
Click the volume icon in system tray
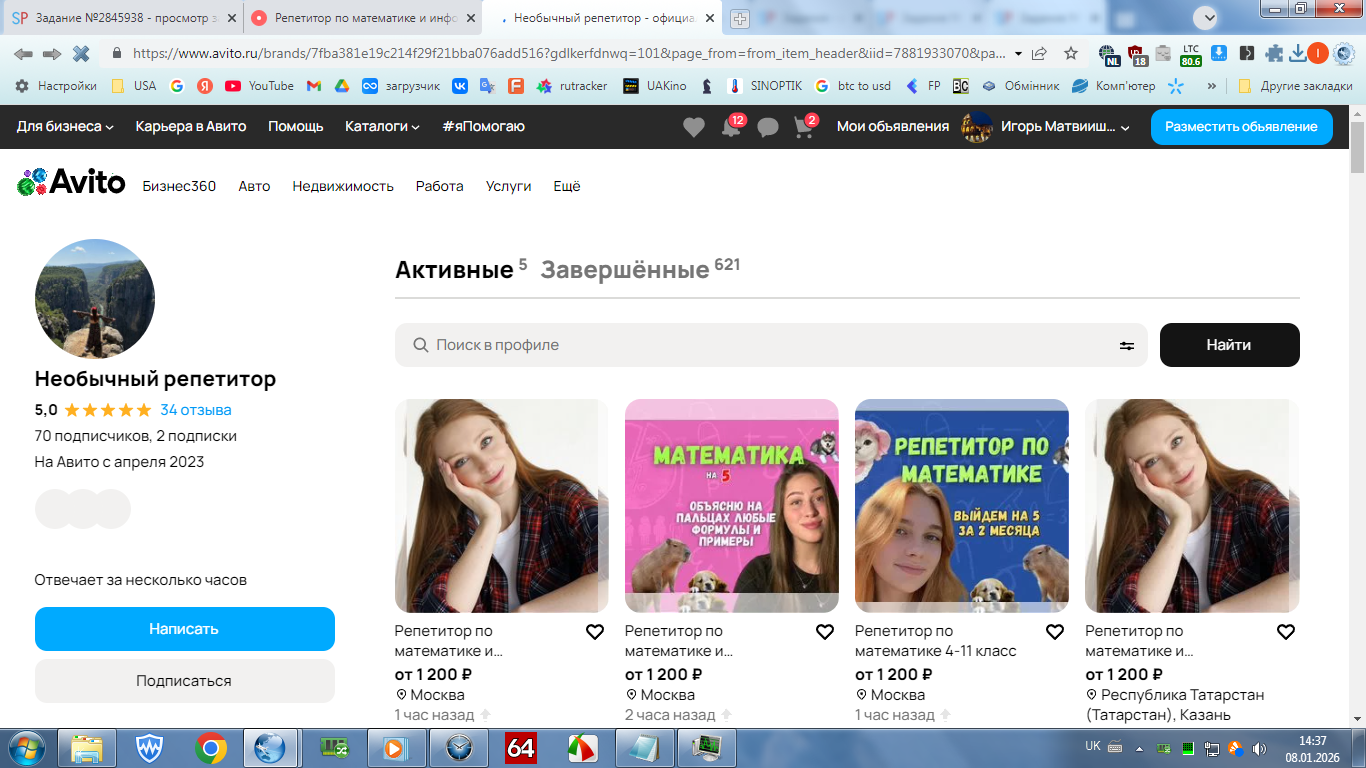1259,748
